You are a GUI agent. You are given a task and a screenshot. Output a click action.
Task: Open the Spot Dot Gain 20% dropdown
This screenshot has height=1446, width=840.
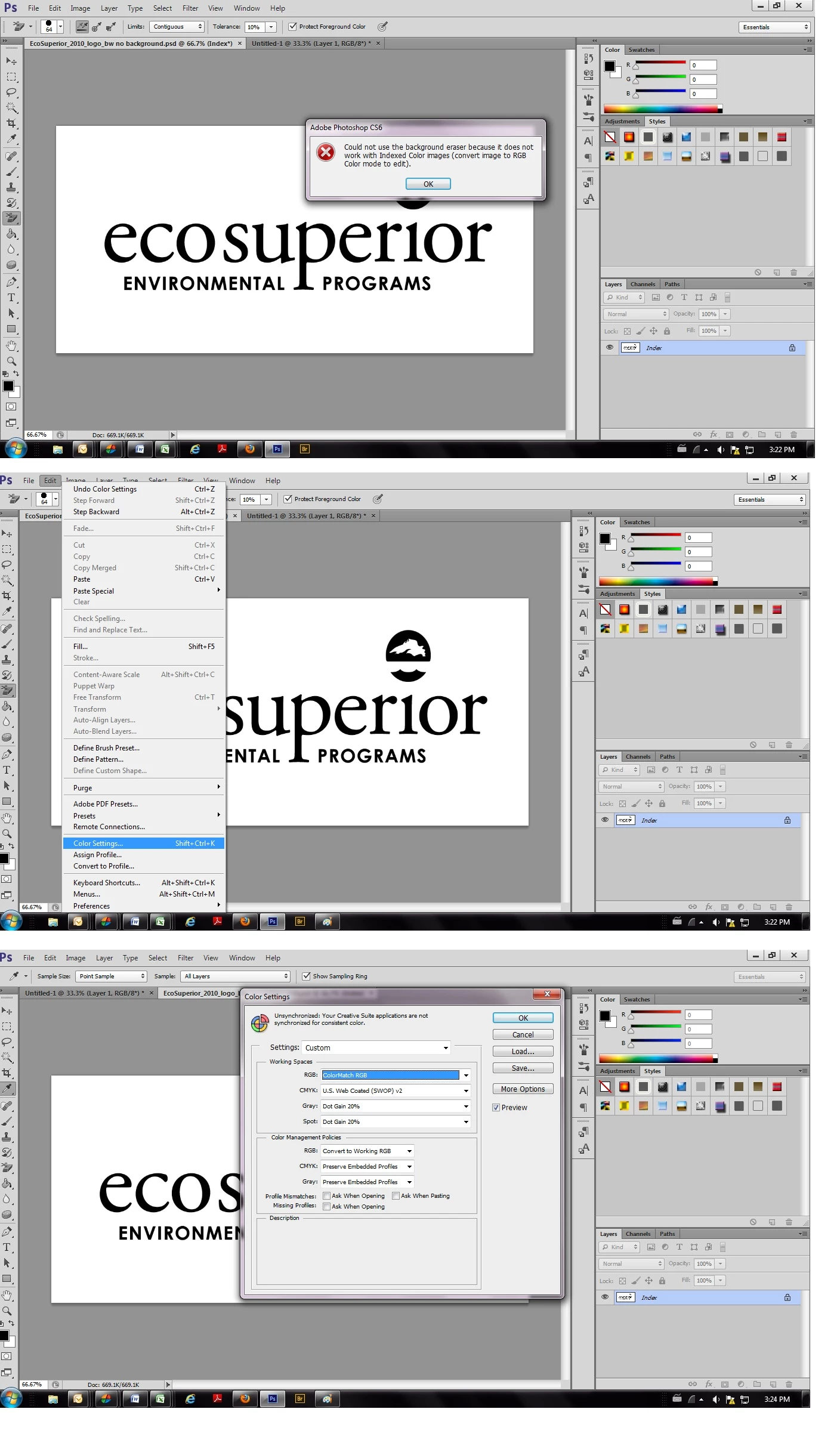(396, 1121)
